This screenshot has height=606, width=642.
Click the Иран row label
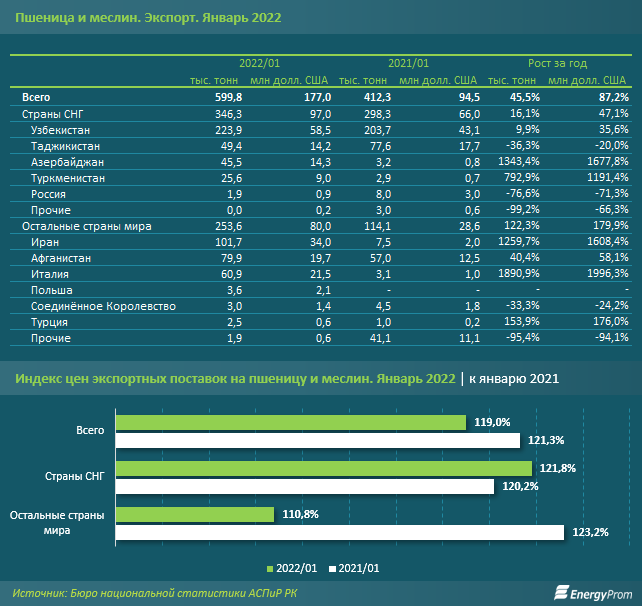pos(45,242)
